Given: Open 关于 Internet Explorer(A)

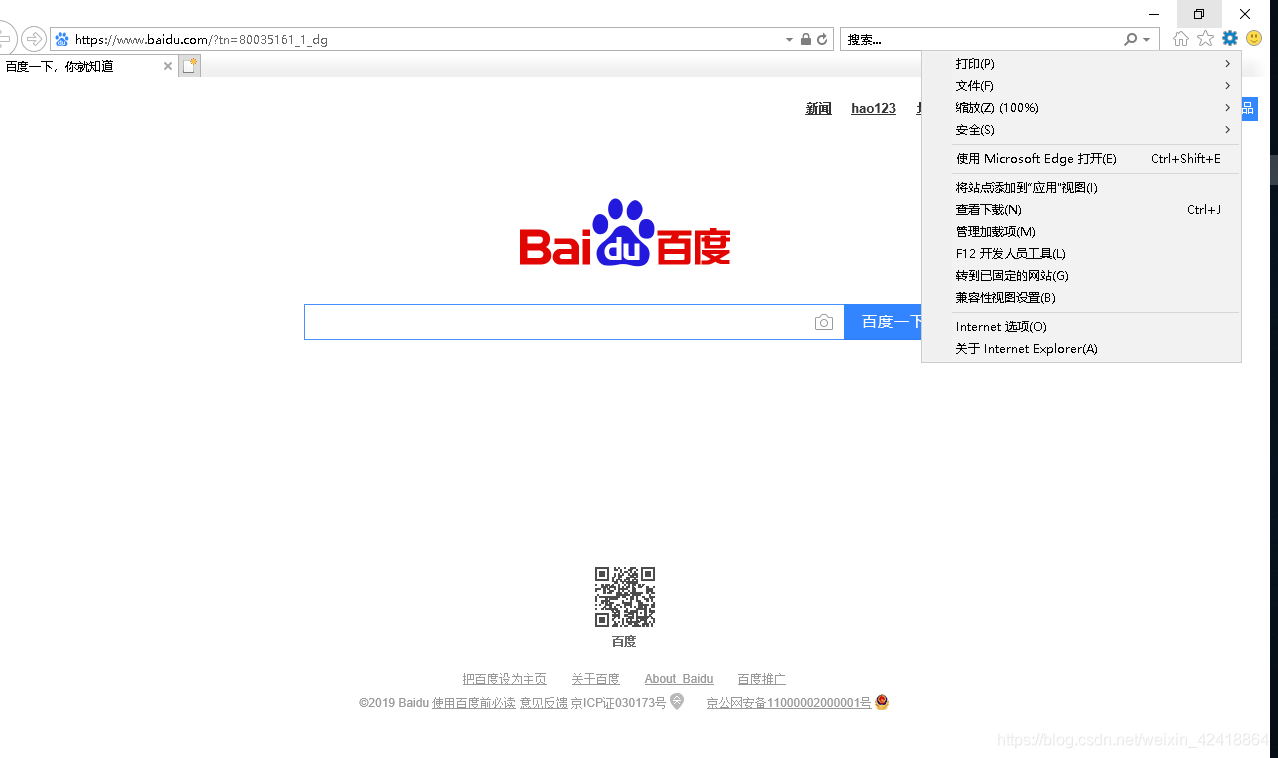Looking at the screenshot, I should pyautogui.click(x=1081, y=348).
